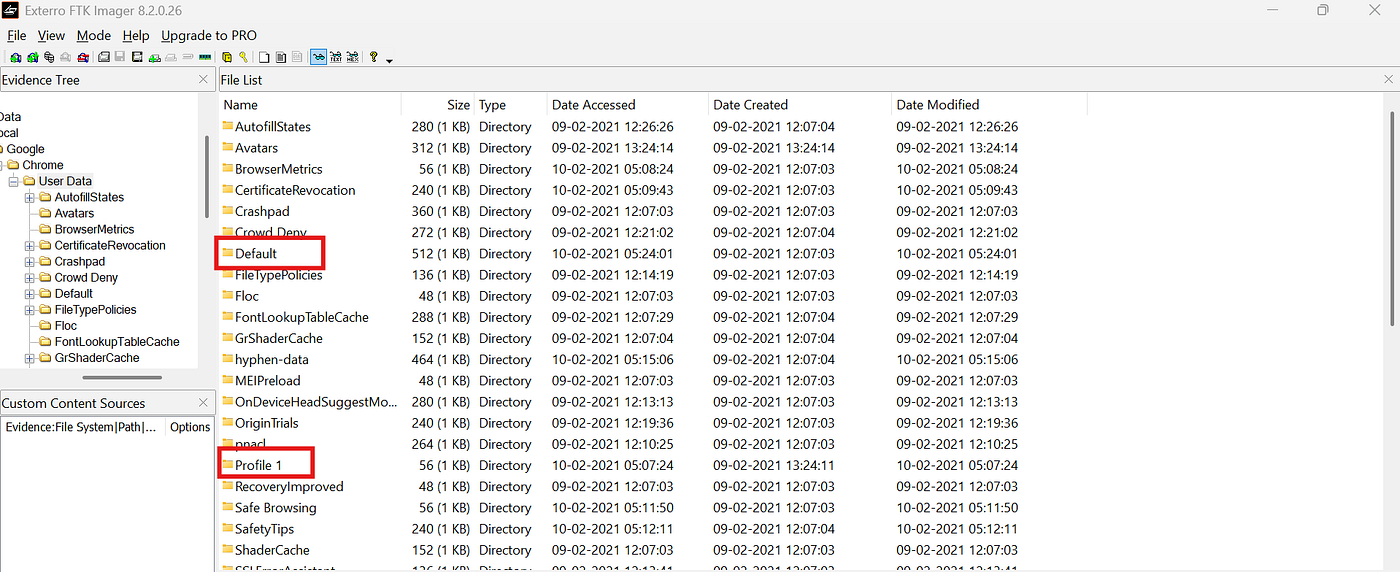This screenshot has height=572, width=1400.
Task: Open the toolbar options dropdown arrow
Action: pos(389,60)
